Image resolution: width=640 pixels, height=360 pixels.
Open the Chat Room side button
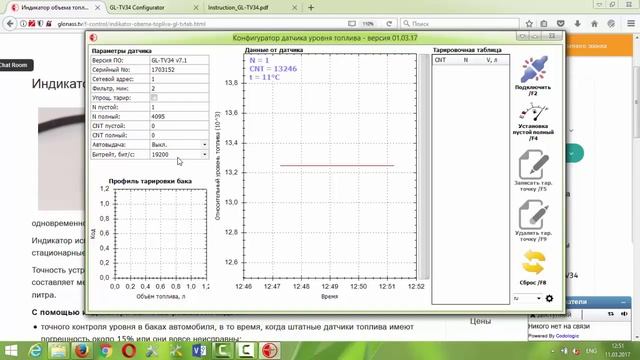[15, 65]
